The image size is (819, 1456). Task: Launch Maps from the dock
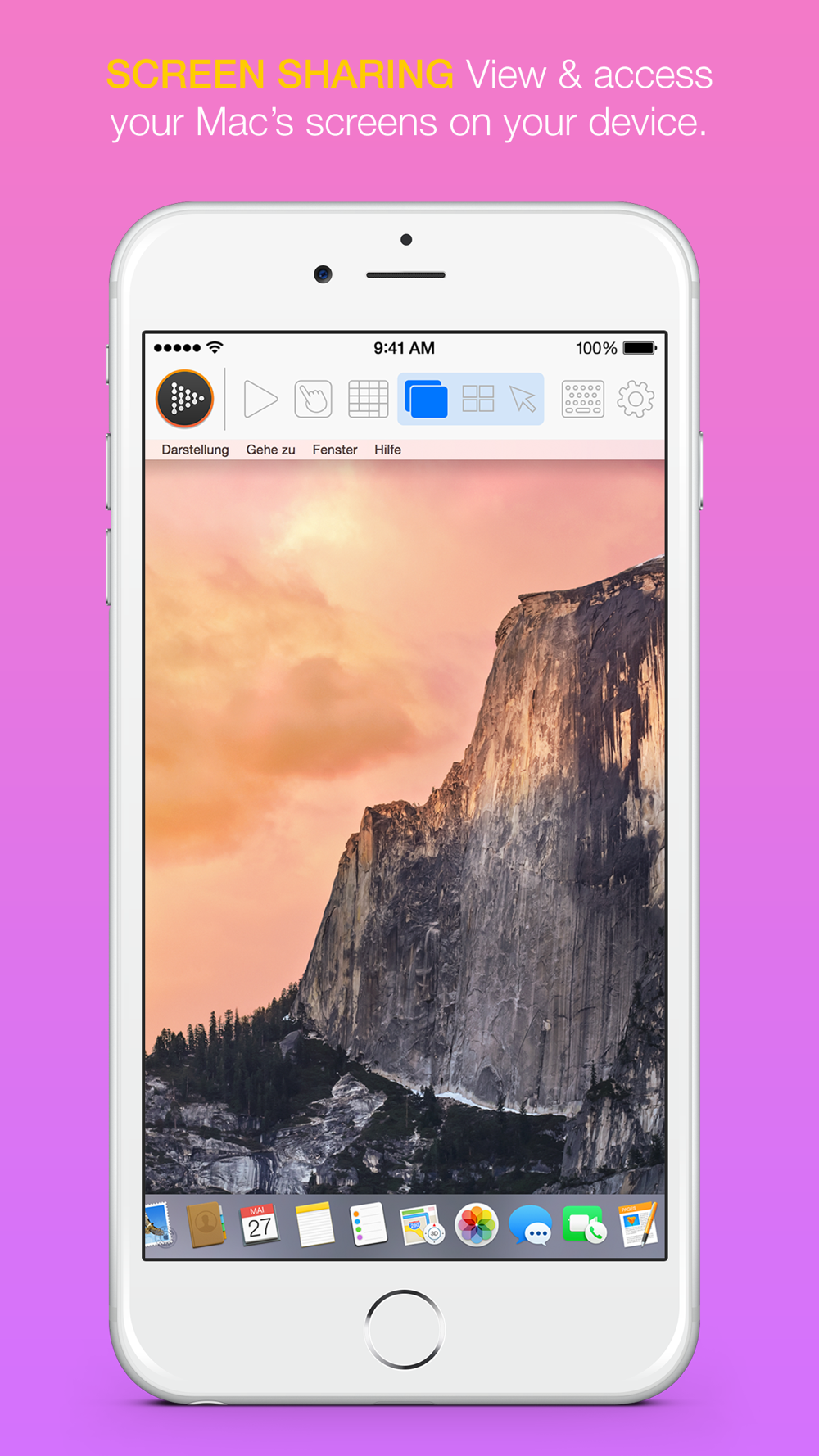pos(422,1225)
